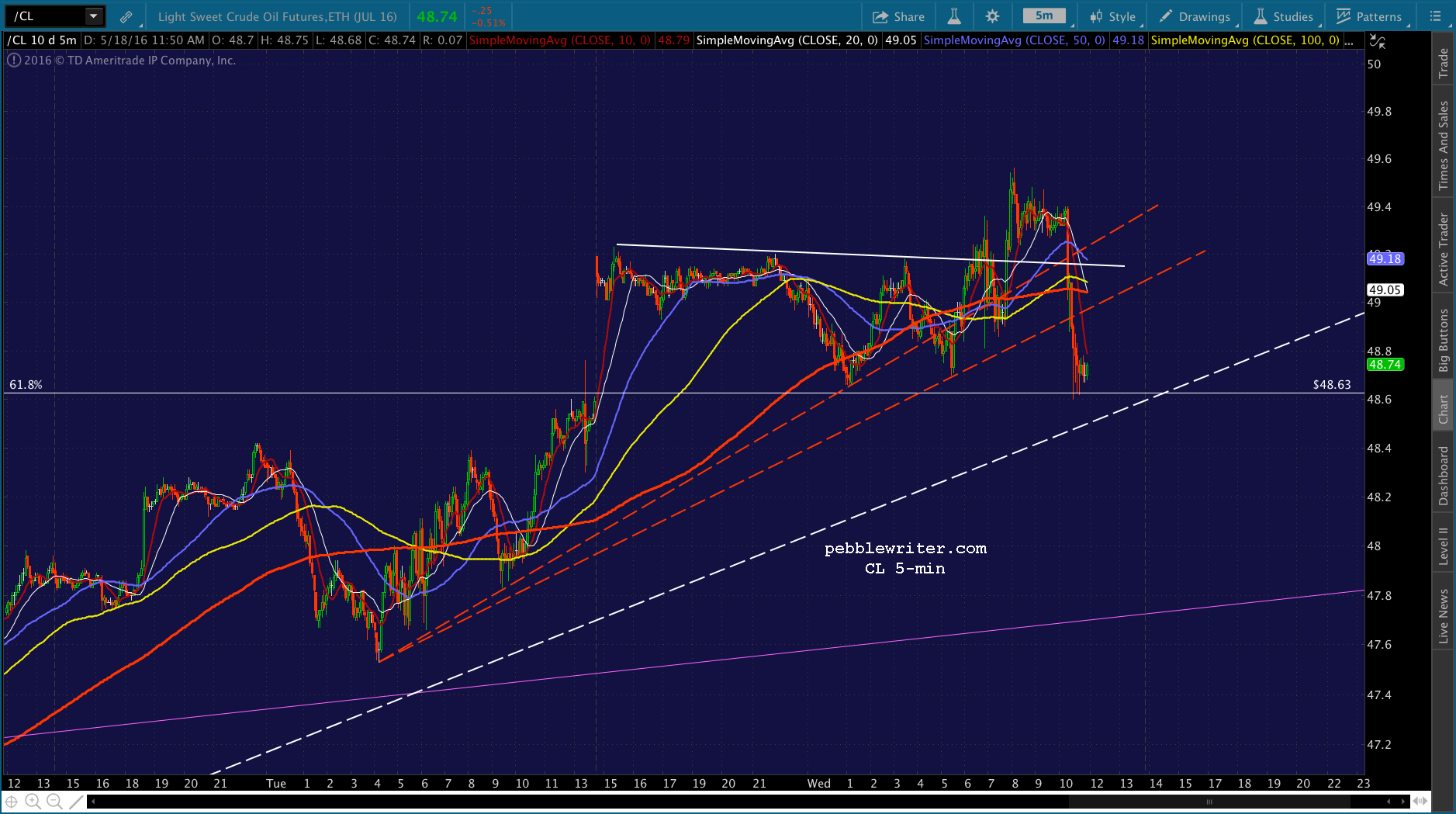Click the crosshair pan tool icon

click(x=12, y=802)
